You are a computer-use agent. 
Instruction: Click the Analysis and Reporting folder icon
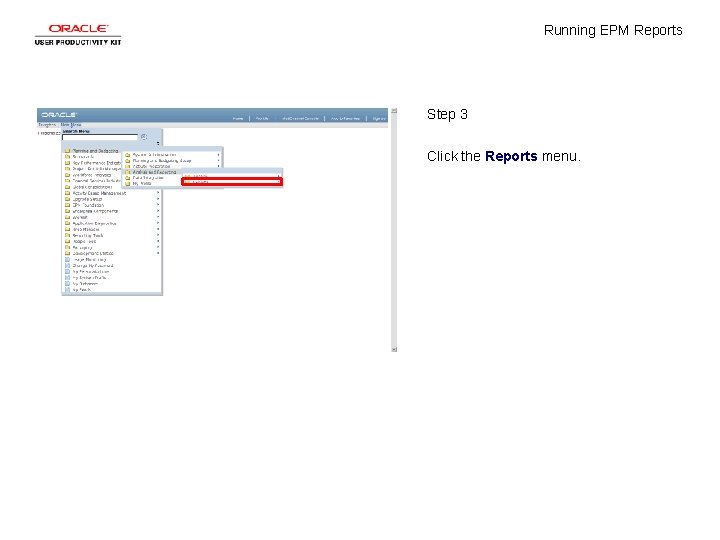coord(128,172)
